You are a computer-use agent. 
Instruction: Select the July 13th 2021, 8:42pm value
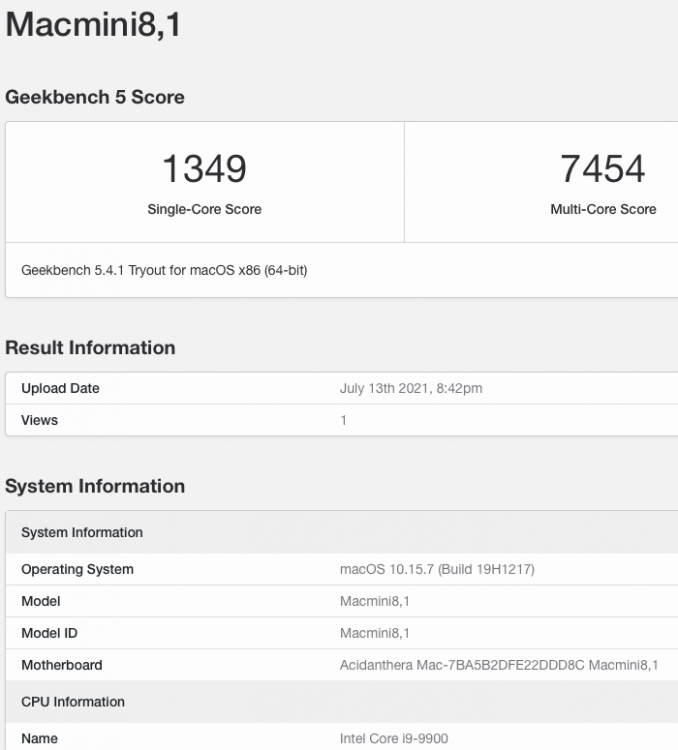(411, 388)
